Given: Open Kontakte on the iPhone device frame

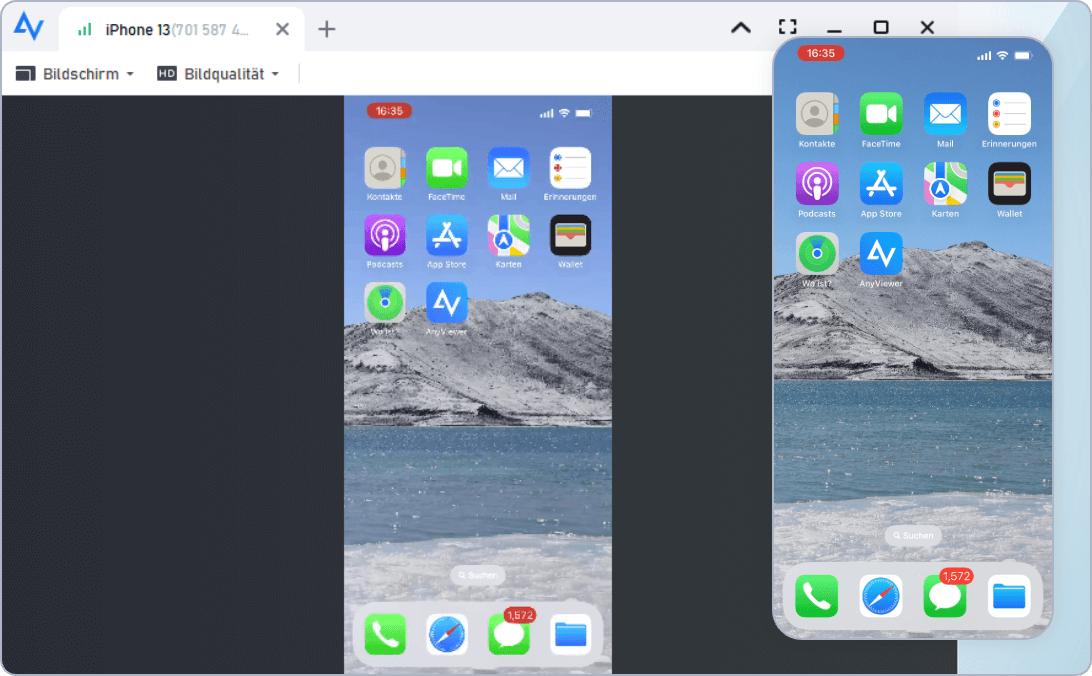Looking at the screenshot, I should 817,113.
